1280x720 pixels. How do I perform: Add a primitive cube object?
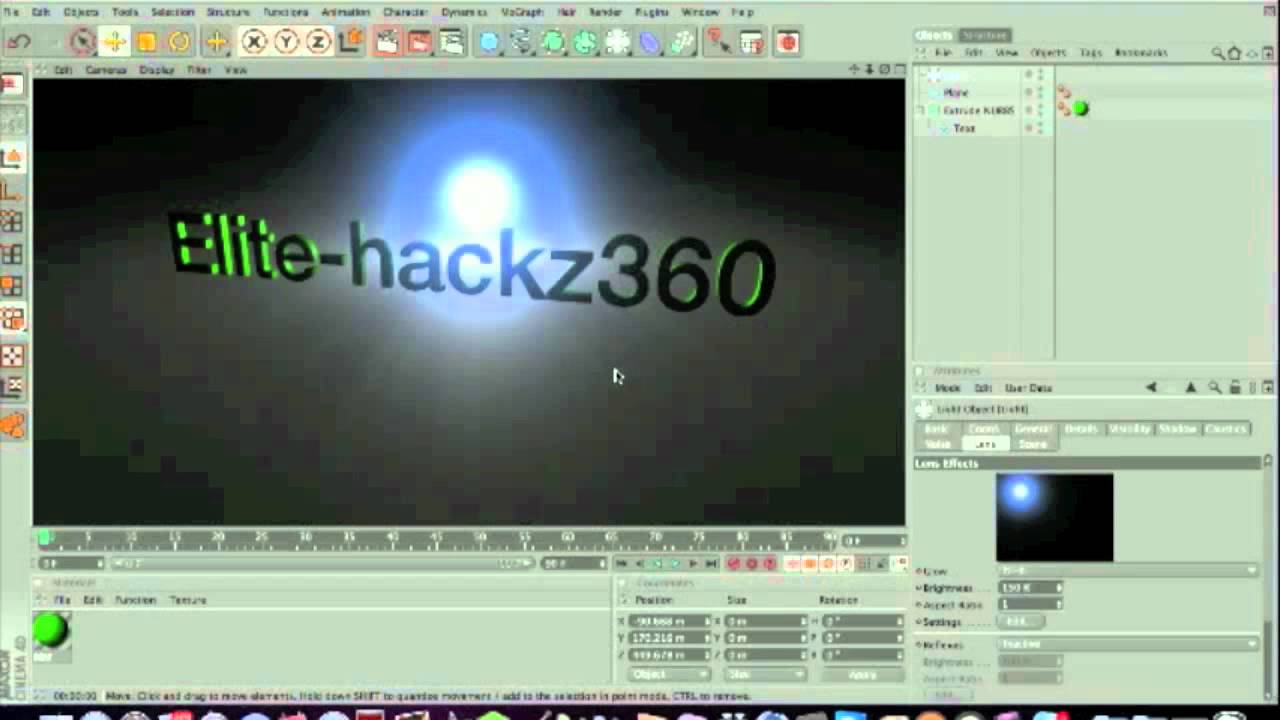[489, 42]
